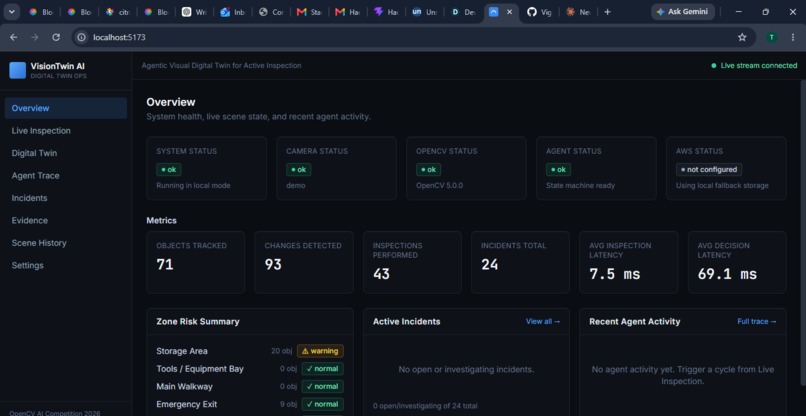Viewport: 806px width, 416px height.
Task: Click the Inspections Performed value 43
Action: click(381, 274)
